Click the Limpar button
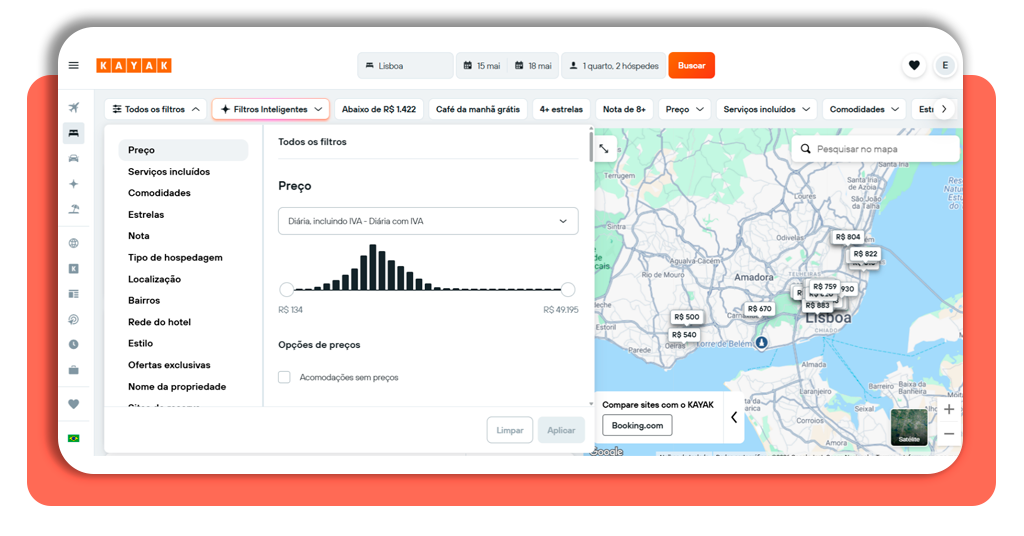1024x536 pixels. pos(509,430)
